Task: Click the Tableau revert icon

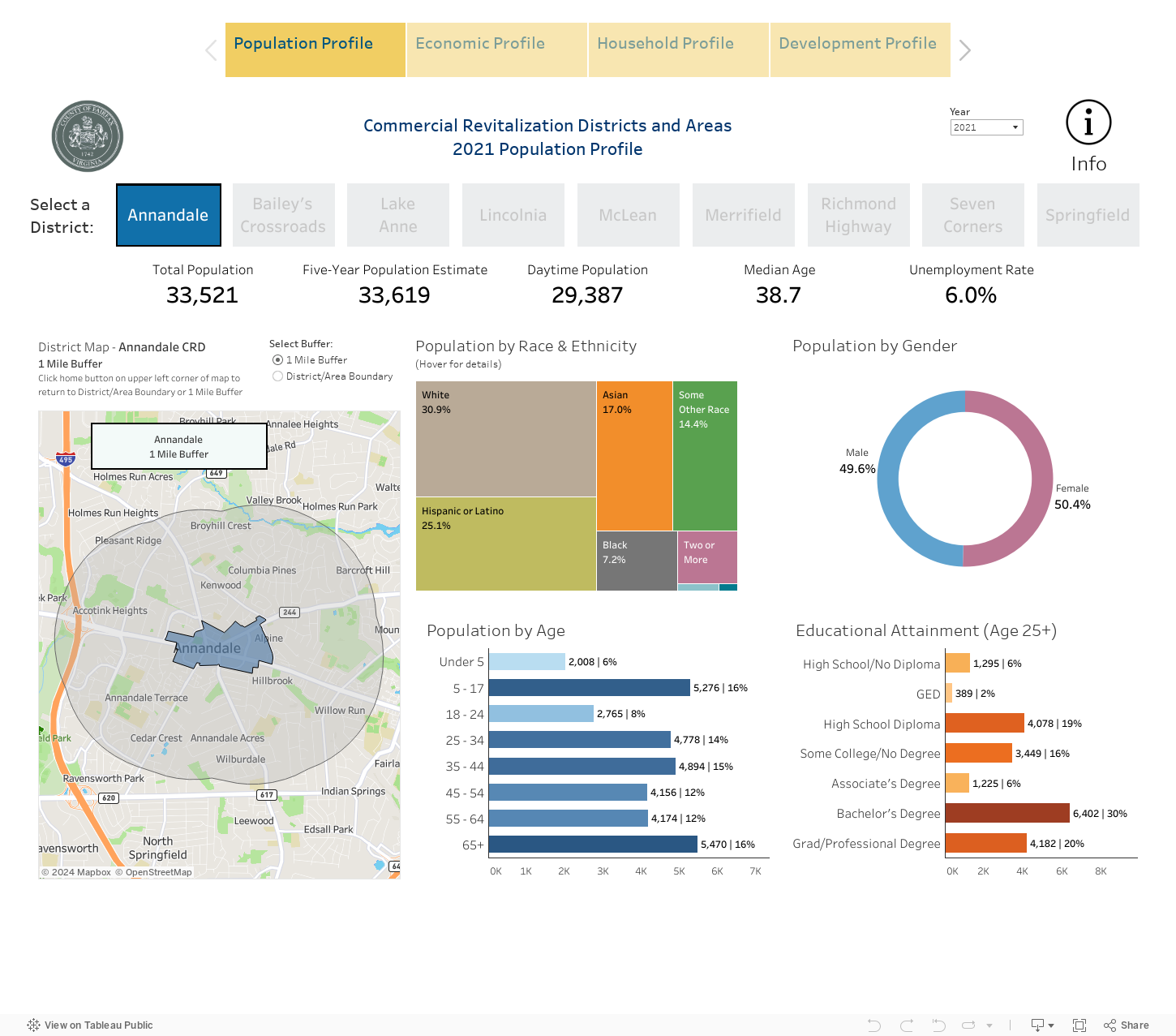Action: 938,1025
